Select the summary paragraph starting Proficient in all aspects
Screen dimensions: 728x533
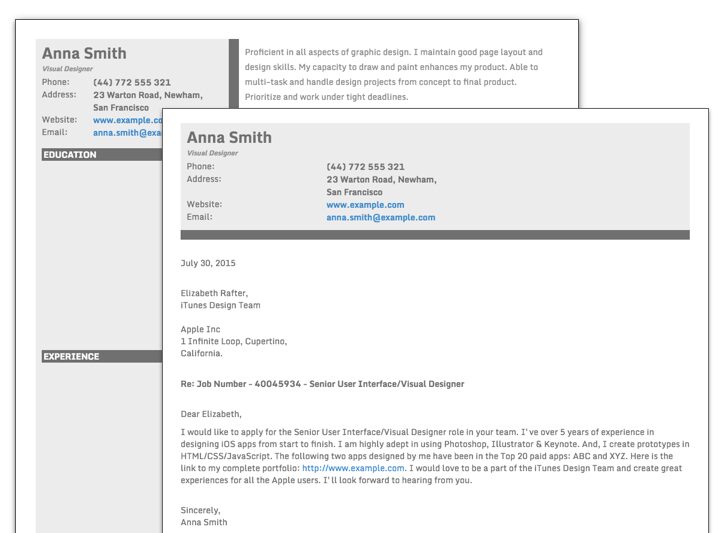[x=394, y=74]
